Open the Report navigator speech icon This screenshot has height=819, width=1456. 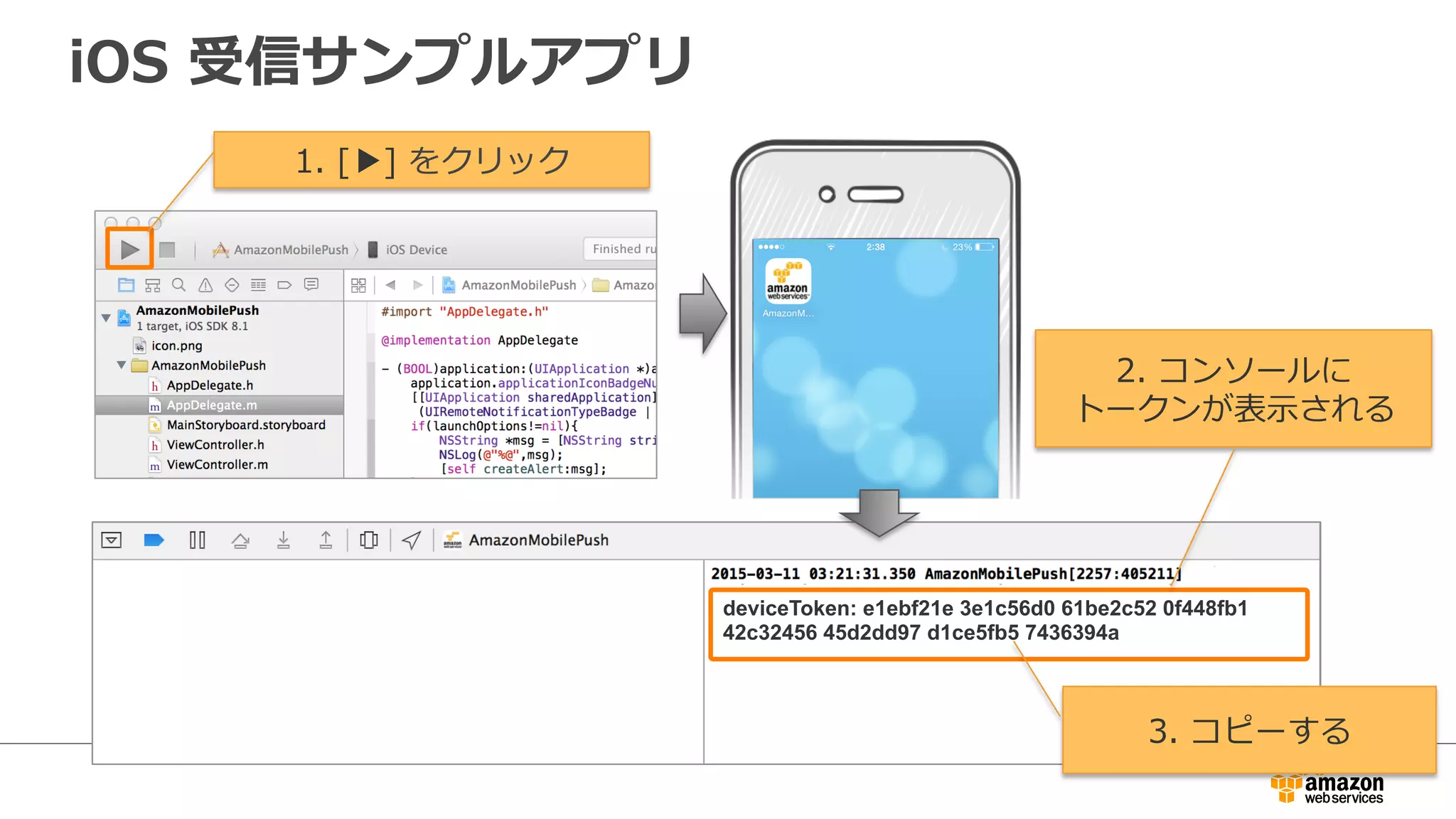311,284
